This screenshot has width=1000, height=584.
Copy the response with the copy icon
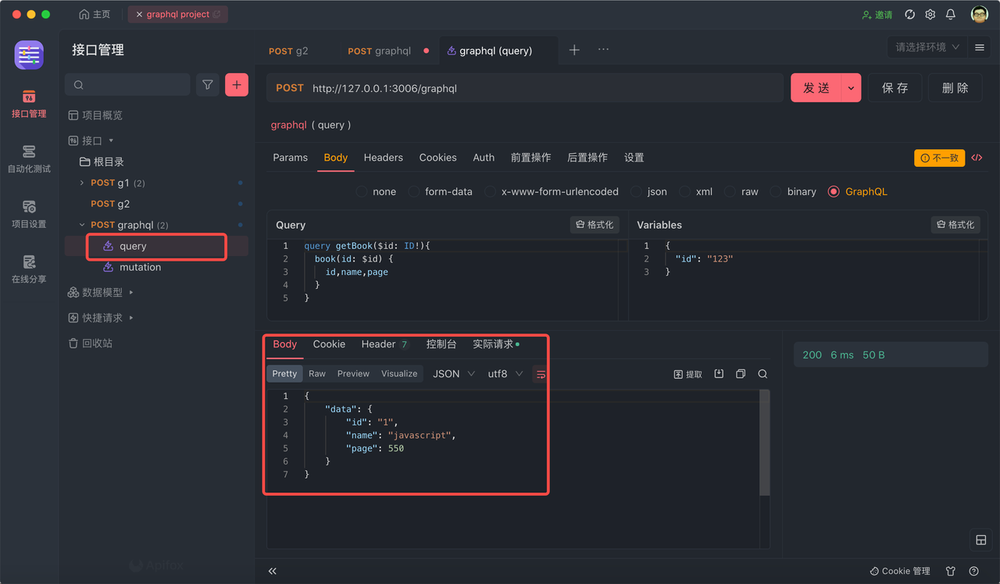(x=740, y=373)
